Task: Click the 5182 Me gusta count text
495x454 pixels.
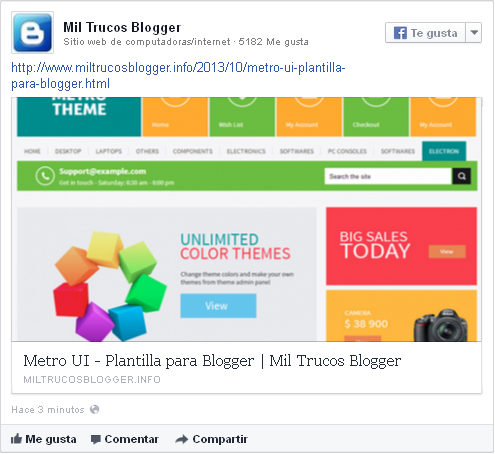Action: click(x=273, y=42)
